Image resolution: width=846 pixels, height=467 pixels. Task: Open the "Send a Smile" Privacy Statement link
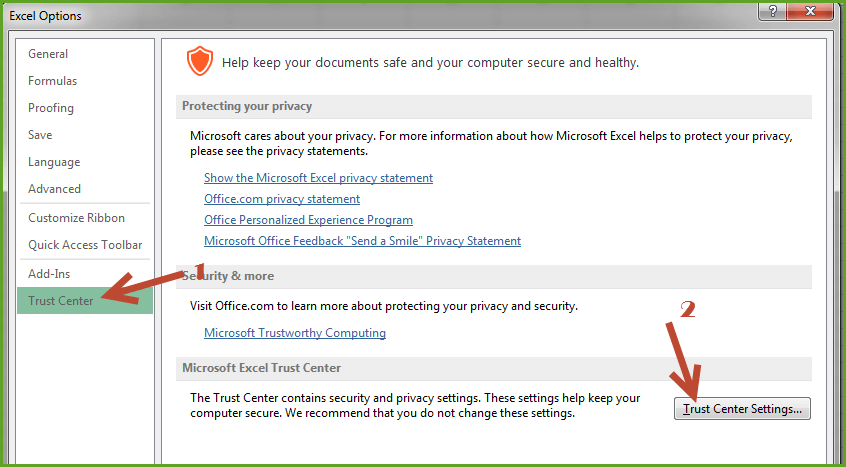click(x=362, y=241)
